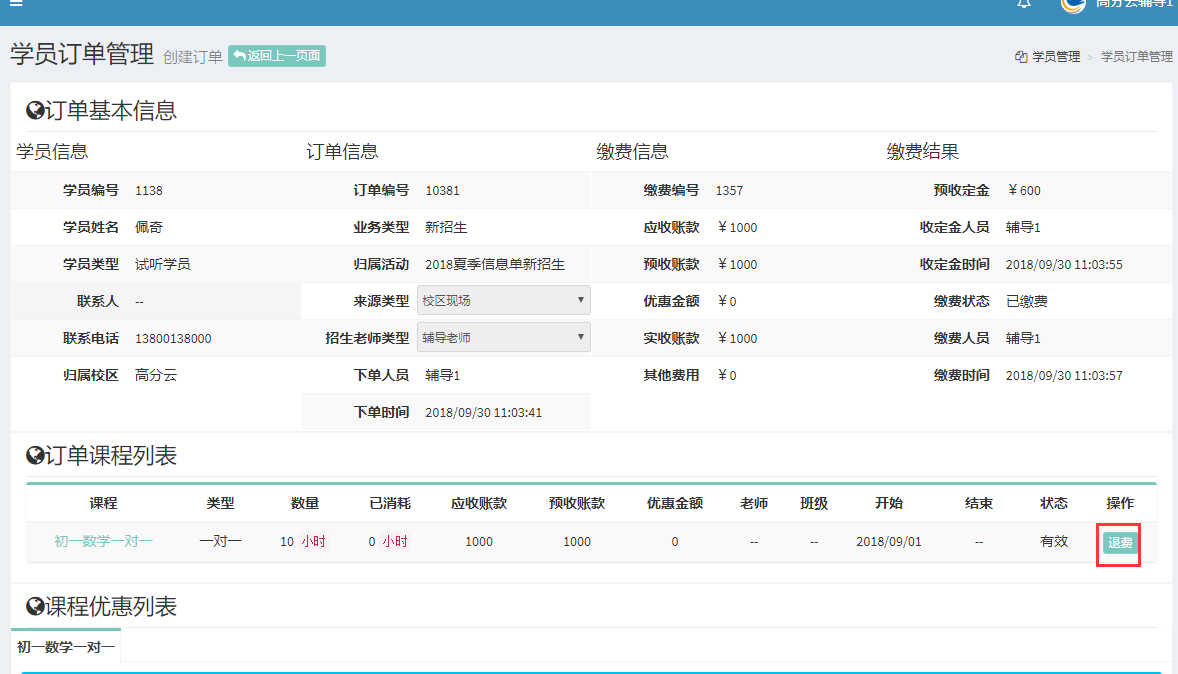The image size is (1178, 674).
Task: Click the 学员订单管理 breadcrumb item
Action: click(x=1136, y=57)
